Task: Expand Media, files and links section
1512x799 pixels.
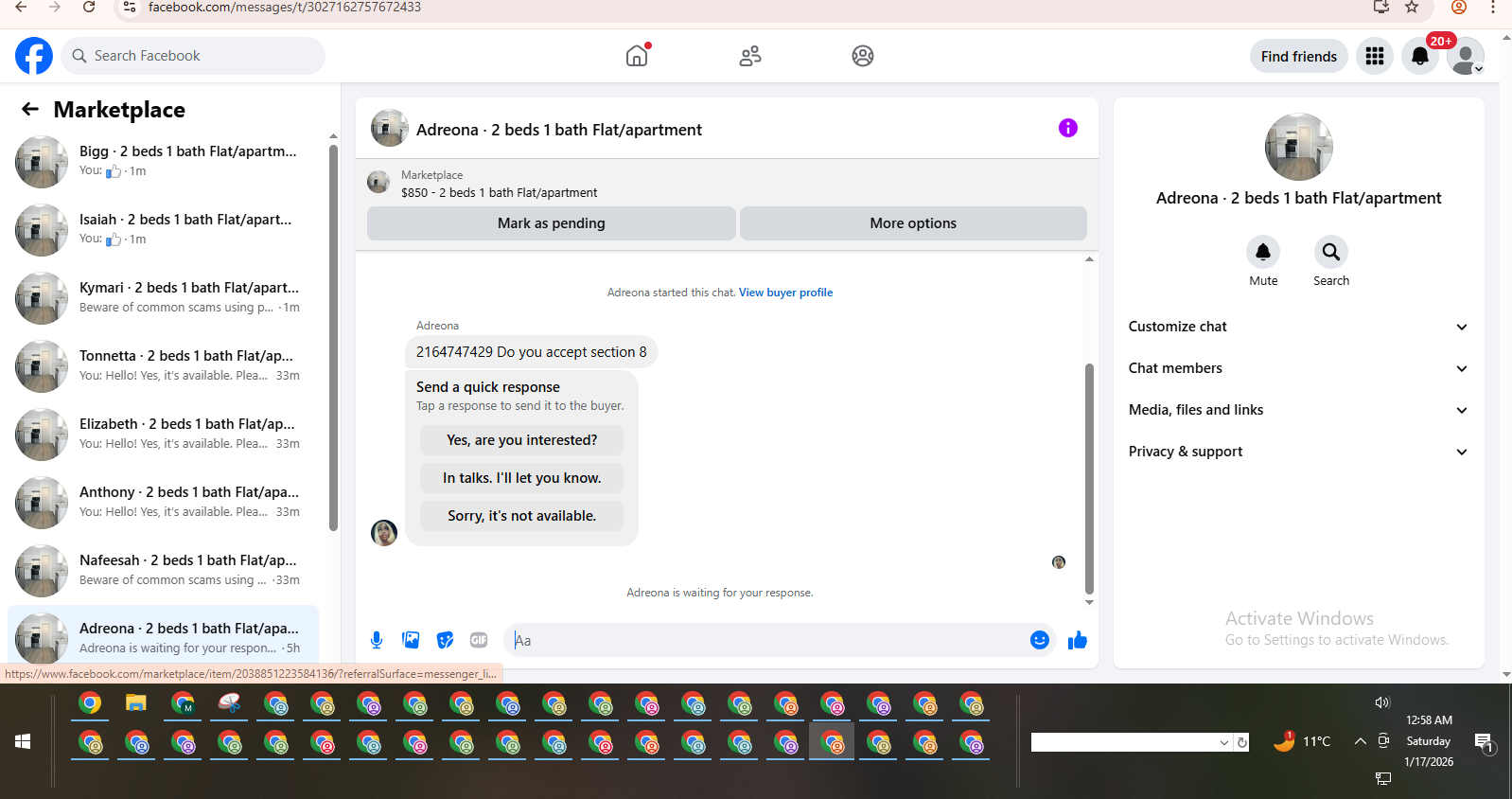Action: [x=1298, y=410]
